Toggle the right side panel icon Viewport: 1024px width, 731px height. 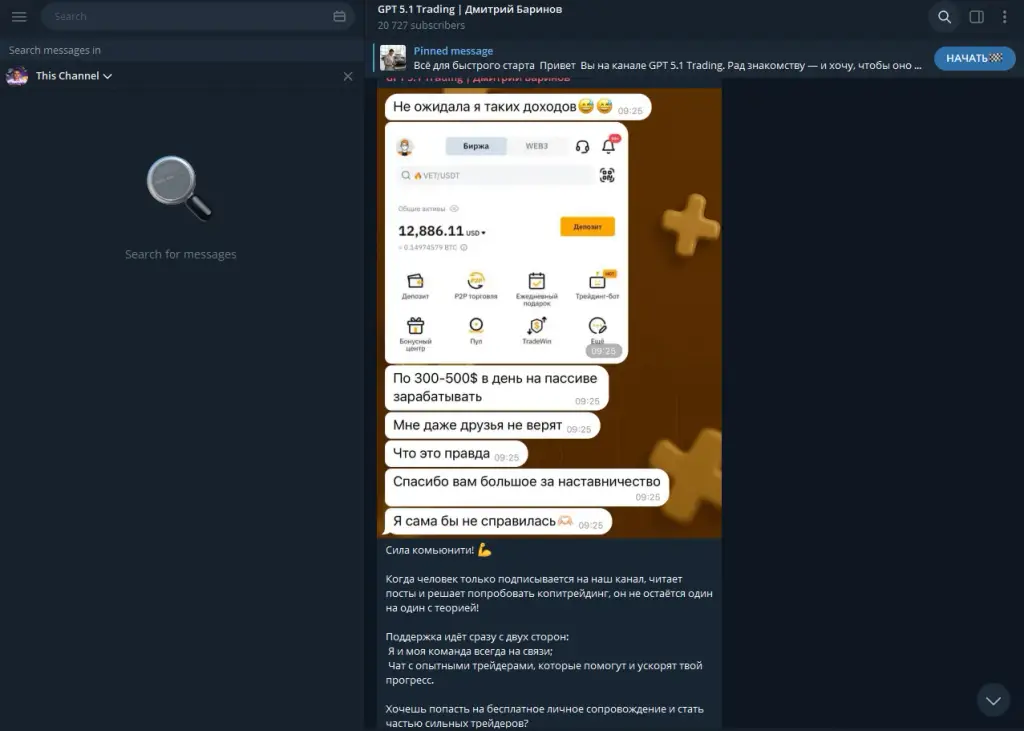(976, 17)
